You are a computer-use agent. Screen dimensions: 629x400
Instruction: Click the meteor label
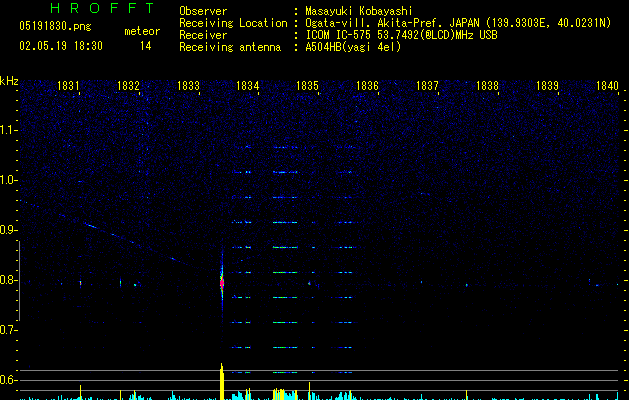tap(142, 31)
